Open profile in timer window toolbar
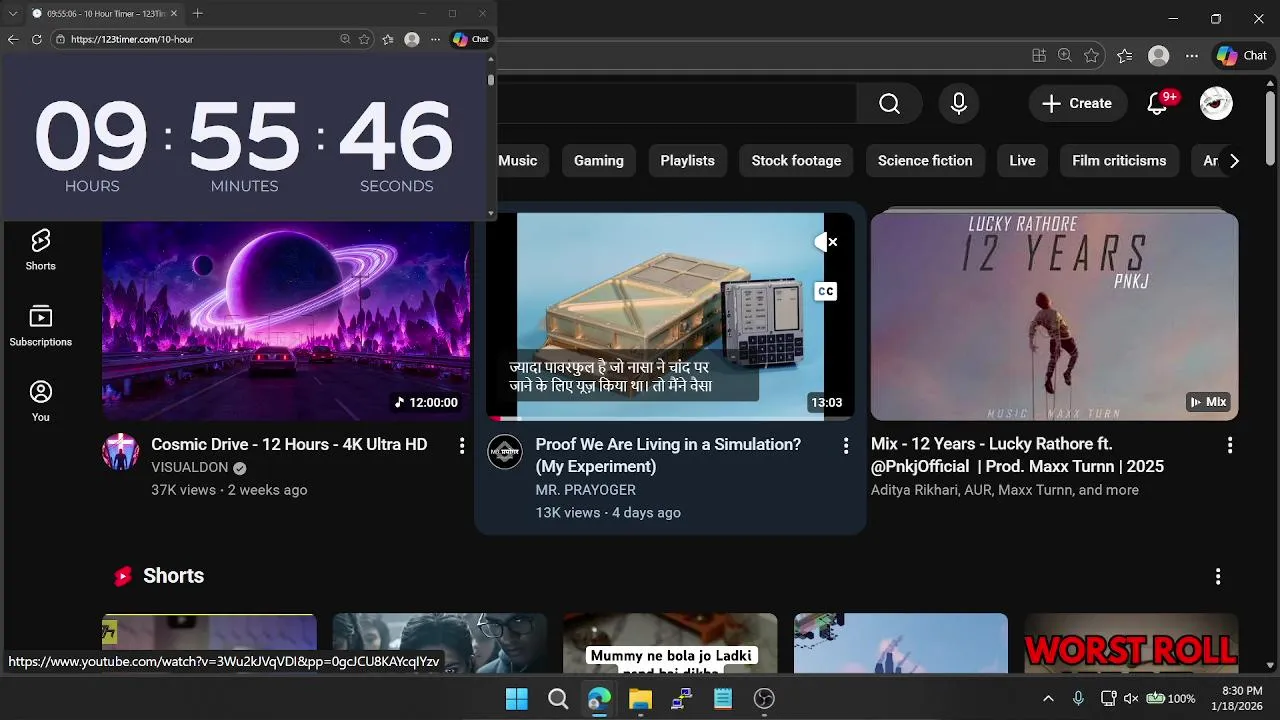 pos(412,39)
